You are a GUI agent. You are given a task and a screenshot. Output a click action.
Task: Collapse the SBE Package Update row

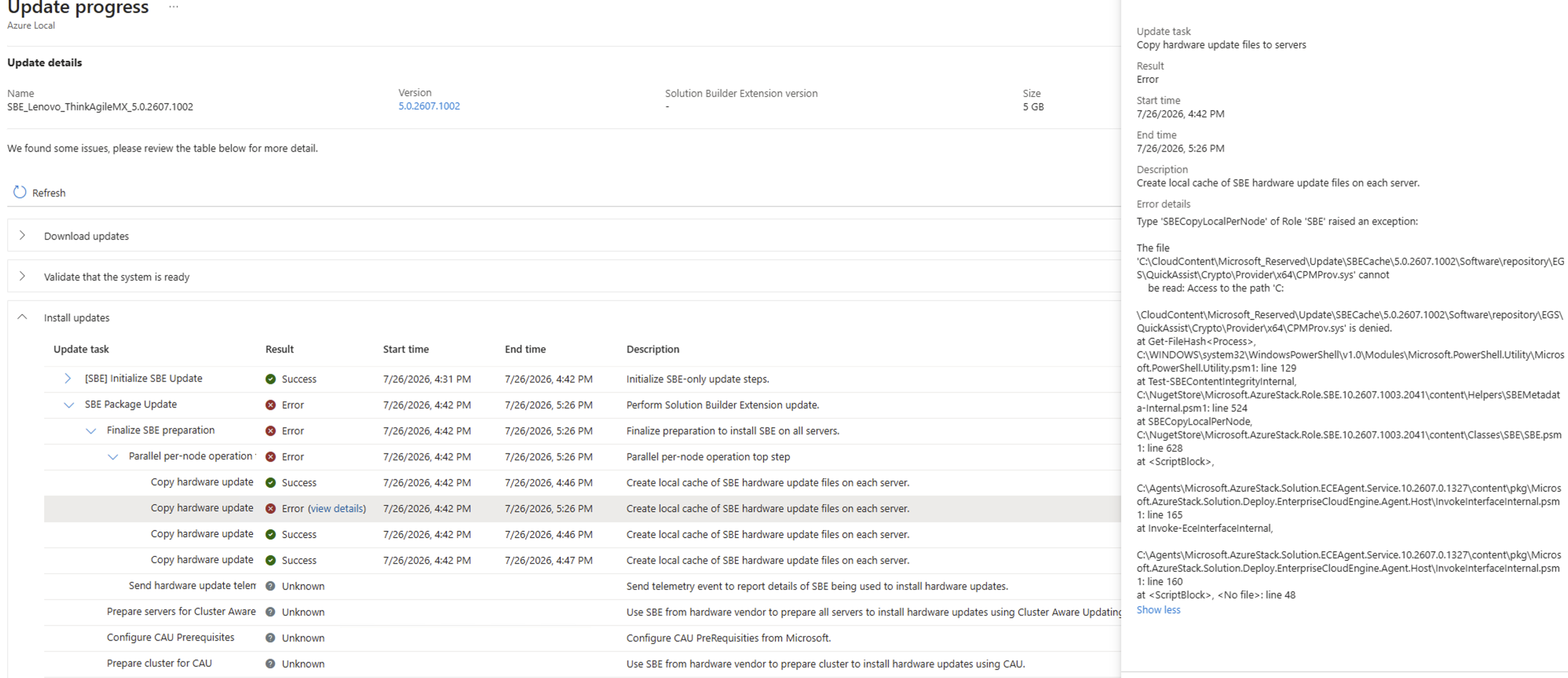tap(69, 405)
